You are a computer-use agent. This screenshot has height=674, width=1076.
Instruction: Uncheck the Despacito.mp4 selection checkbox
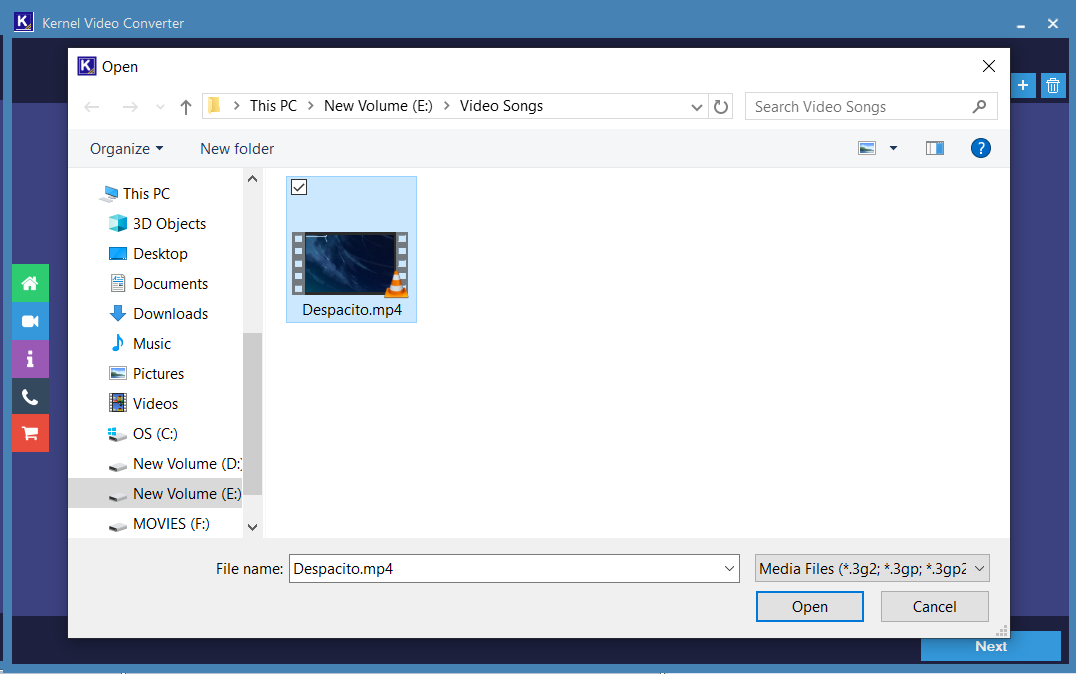click(299, 187)
